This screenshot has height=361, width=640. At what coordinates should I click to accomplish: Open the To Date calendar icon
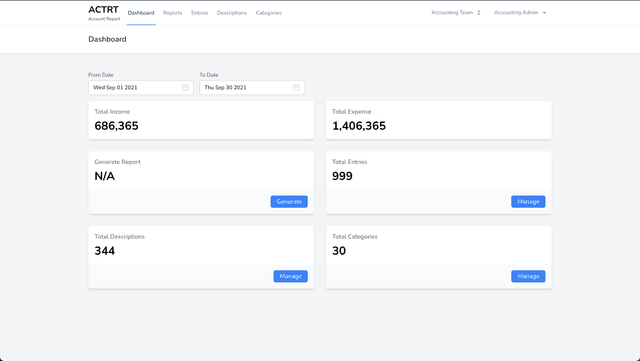296,87
